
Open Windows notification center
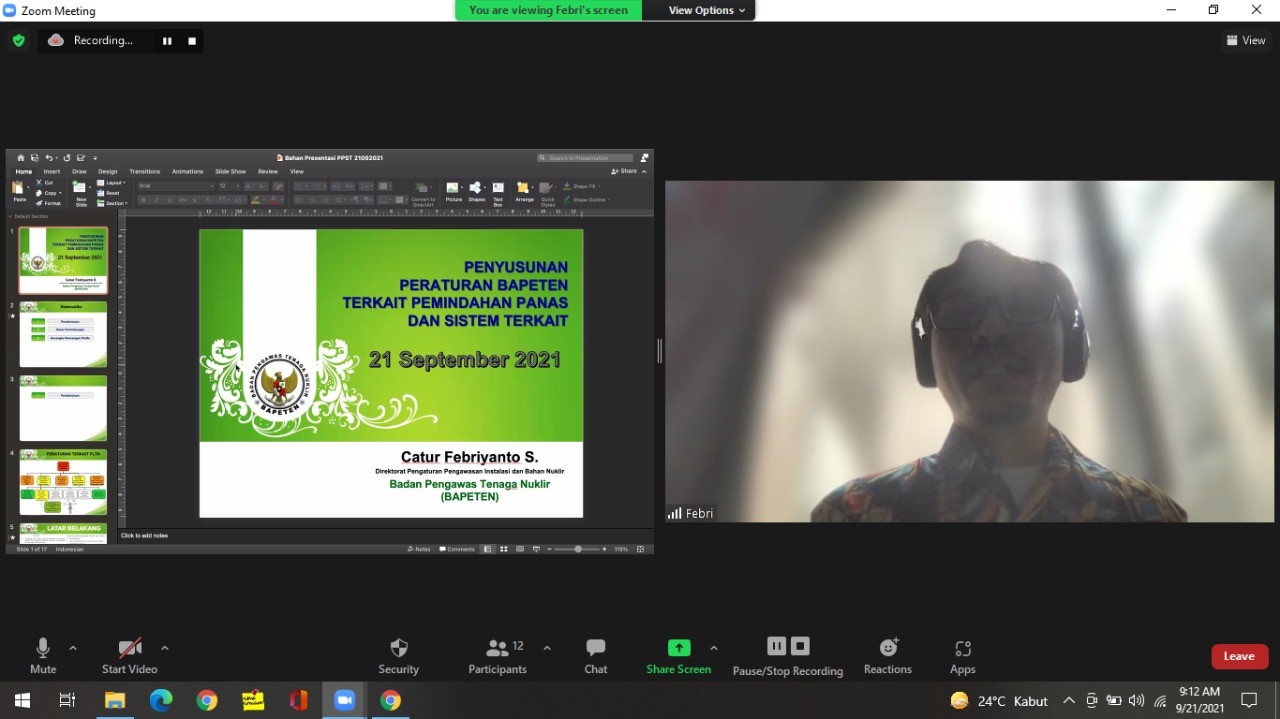(1249, 700)
